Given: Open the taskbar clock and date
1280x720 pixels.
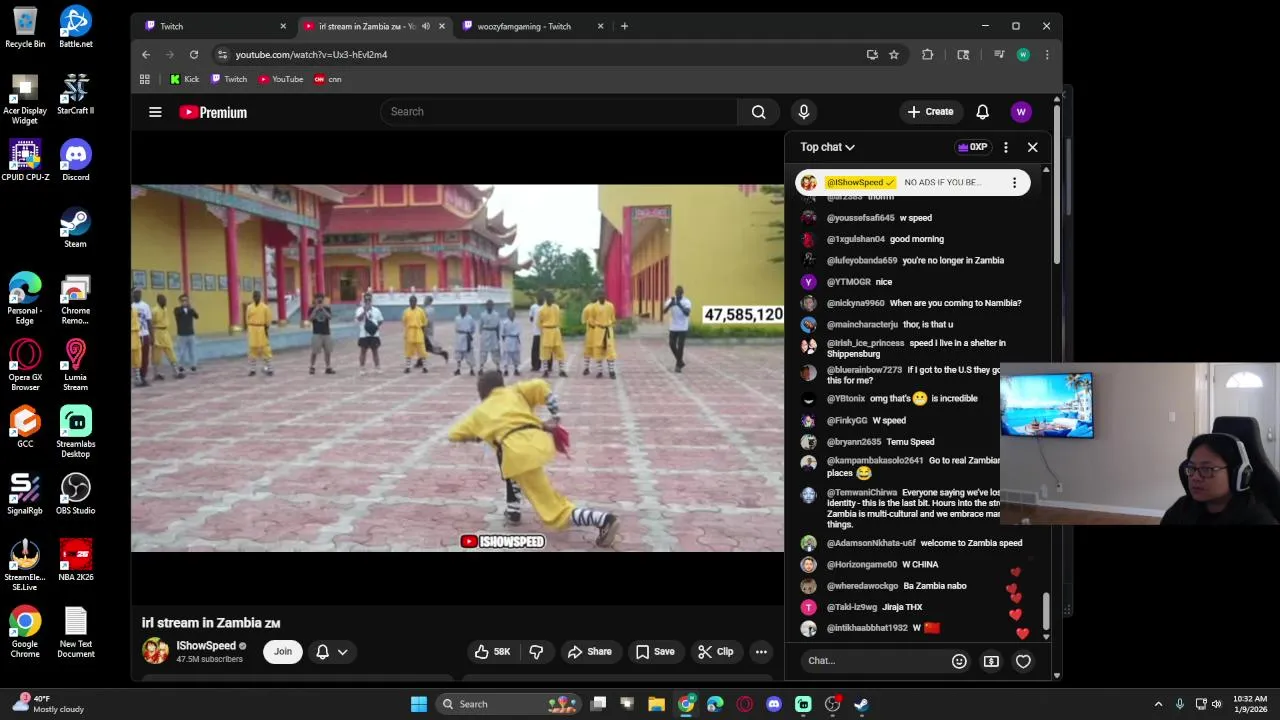Looking at the screenshot, I should pyautogui.click(x=1250, y=704).
